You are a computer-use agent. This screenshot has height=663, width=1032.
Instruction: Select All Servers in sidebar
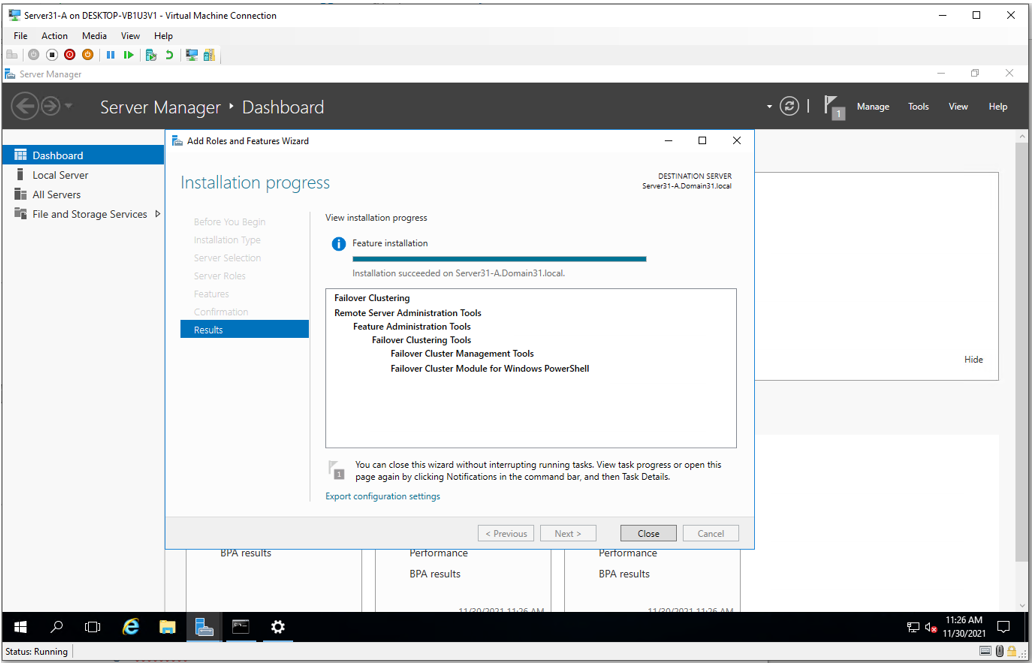pyautogui.click(x=83, y=195)
